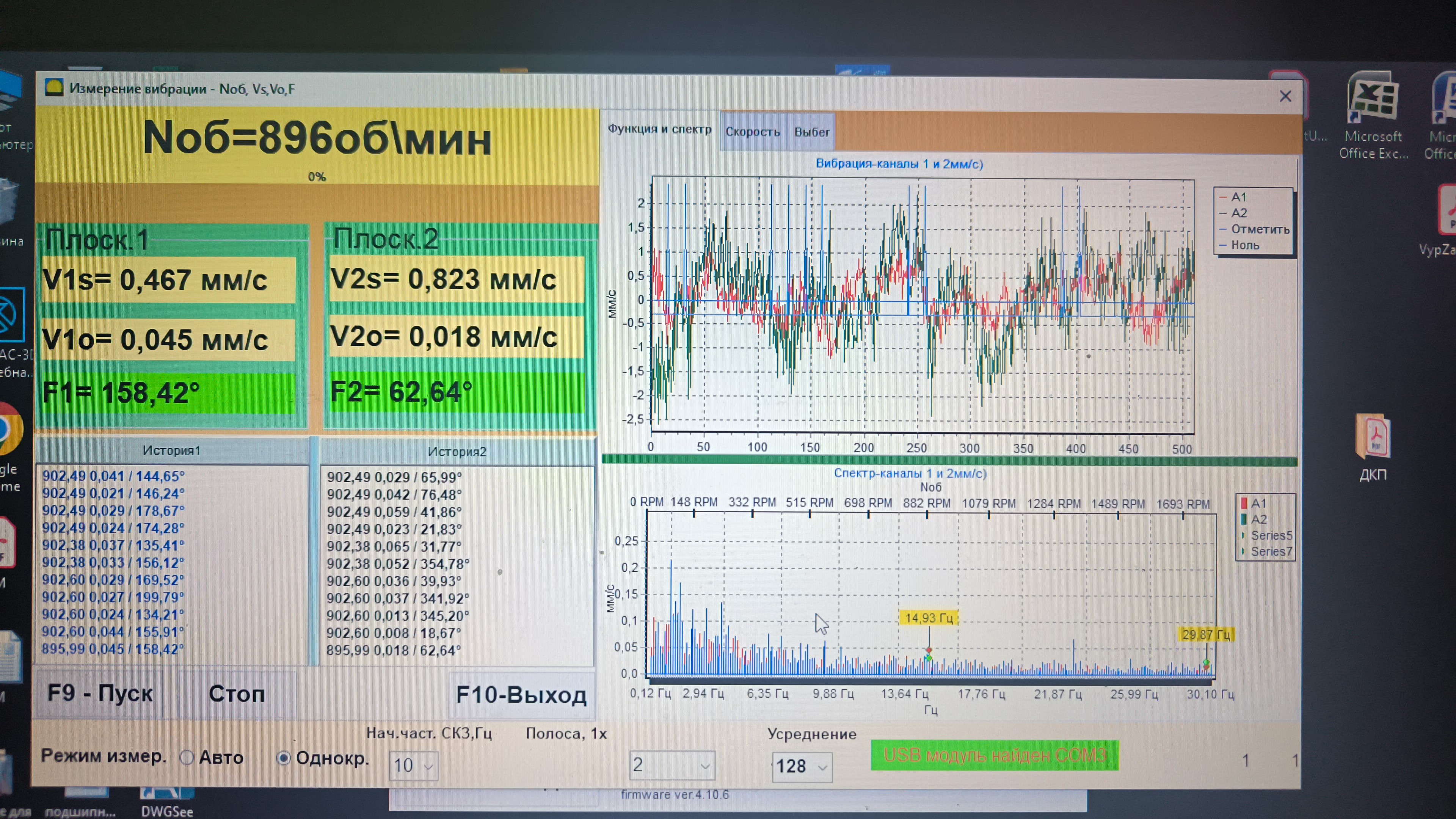1456x819 pixels.
Task: Click the F1= 158,42° phase value
Action: pyautogui.click(x=168, y=393)
